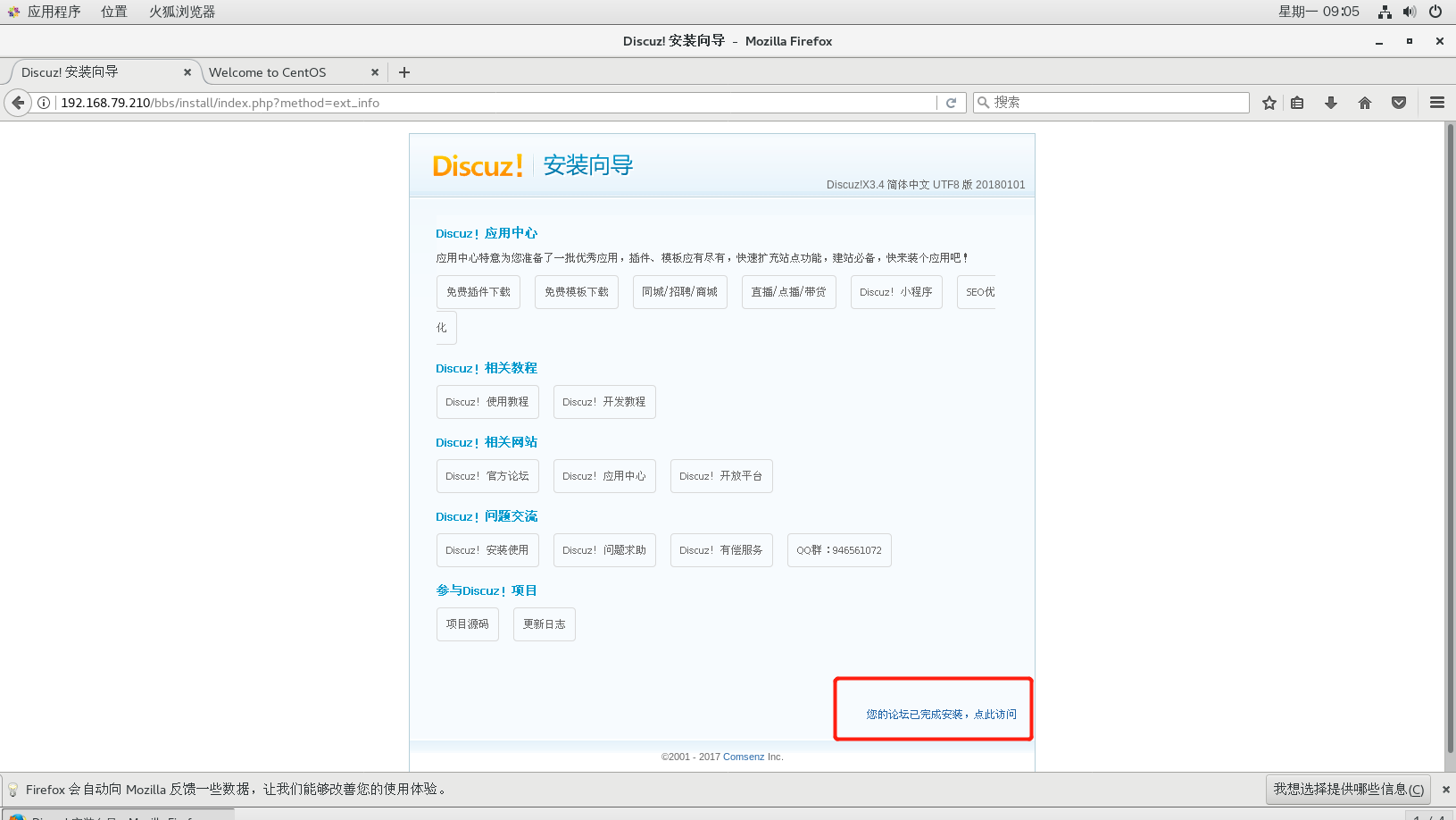Screen dimensions: 1456x820
Task: Click the 免费模板下载 button
Action: [x=577, y=292]
